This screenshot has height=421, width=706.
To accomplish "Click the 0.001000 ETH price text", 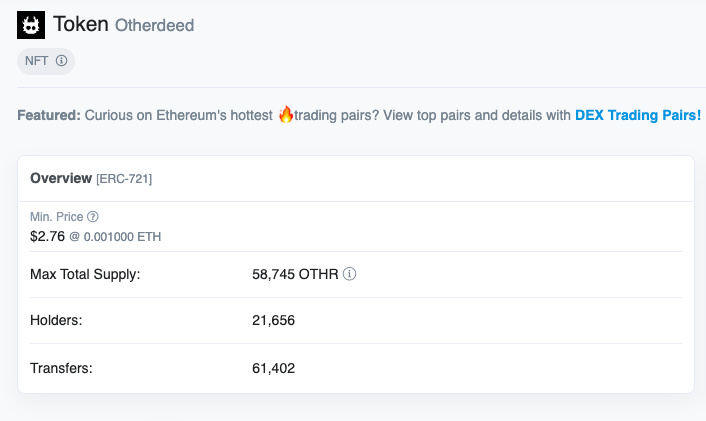I will [x=122, y=237].
